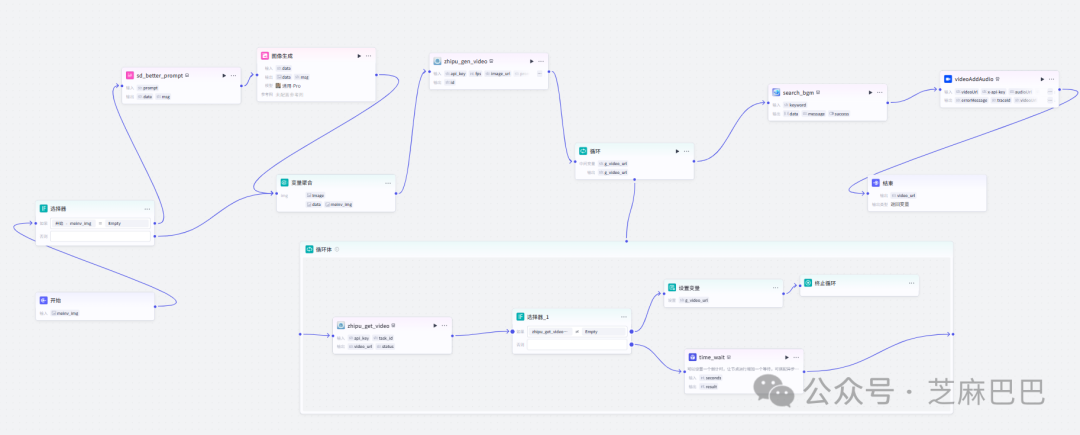The image size is (1080, 435).
Task: Click the search_bgm node icon
Action: point(776,92)
